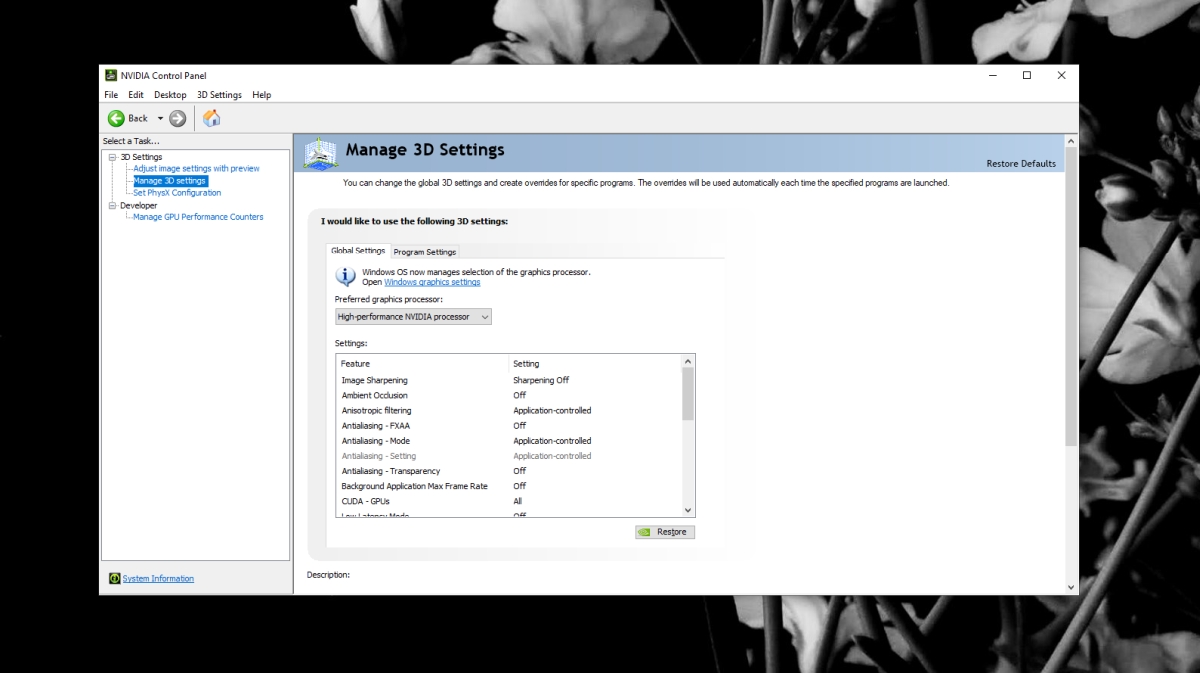Minimize the NVIDIA Control Panel window

click(x=992, y=75)
